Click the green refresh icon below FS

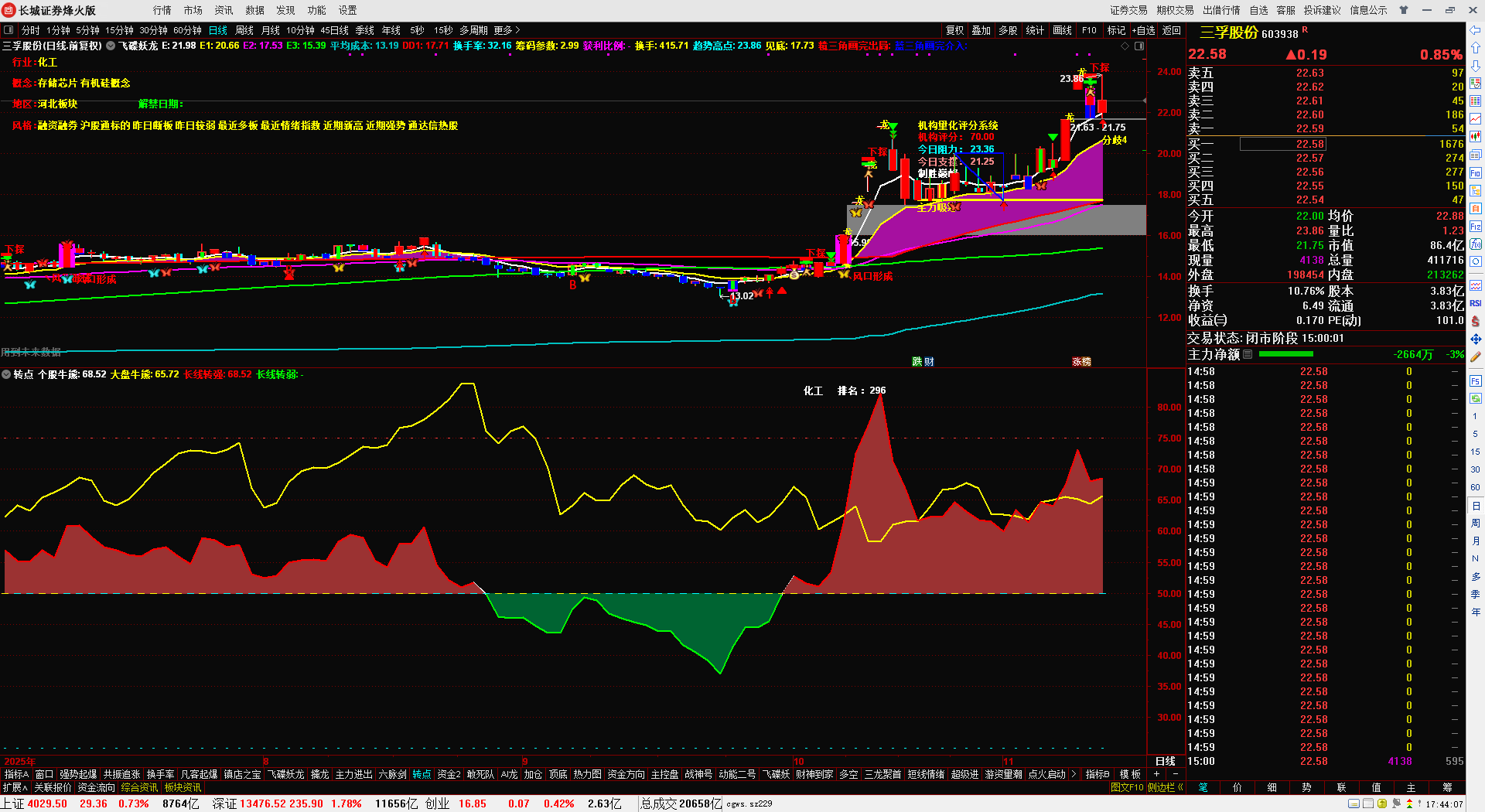pos(1476,398)
